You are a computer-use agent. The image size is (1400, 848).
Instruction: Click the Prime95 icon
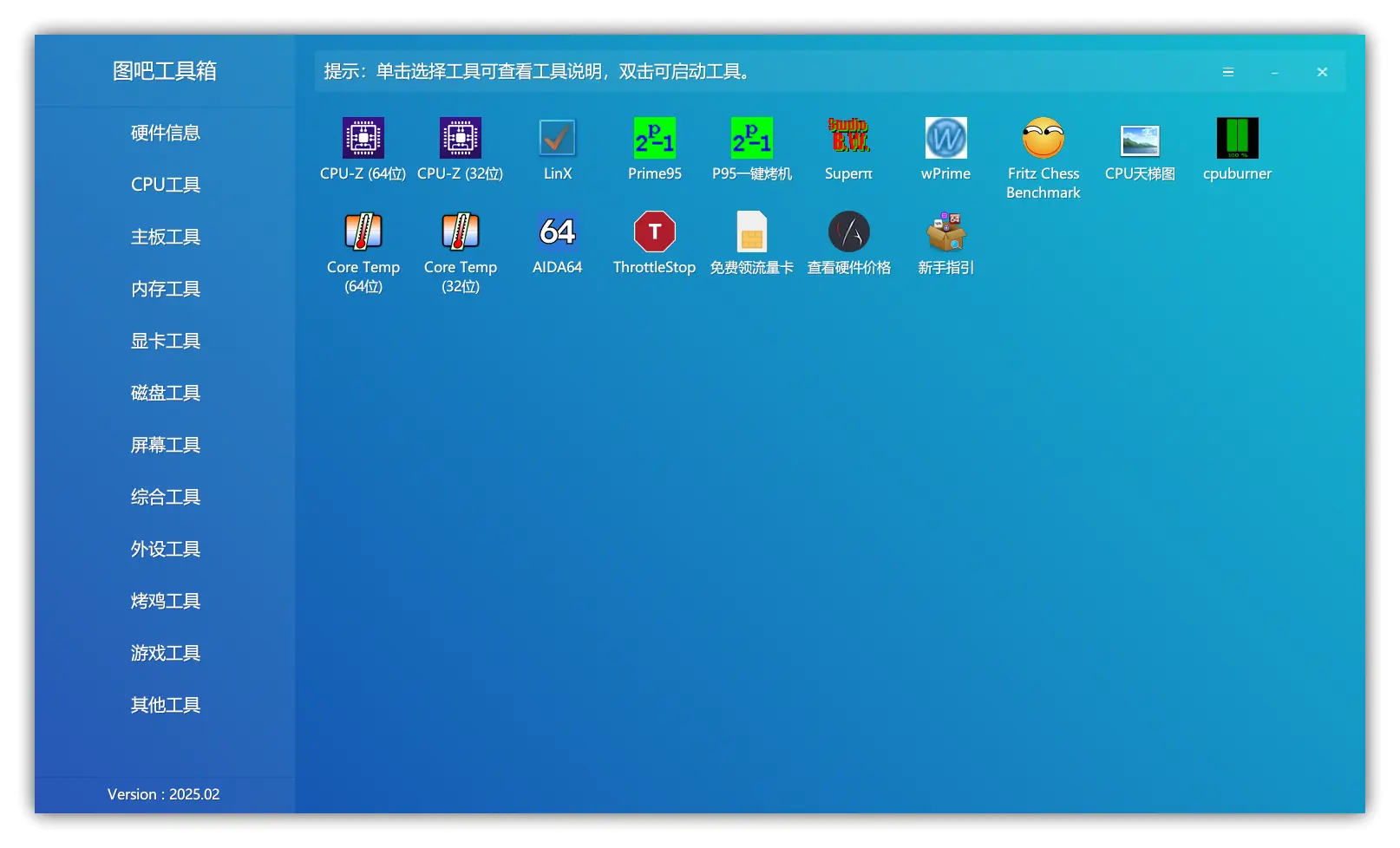point(654,139)
